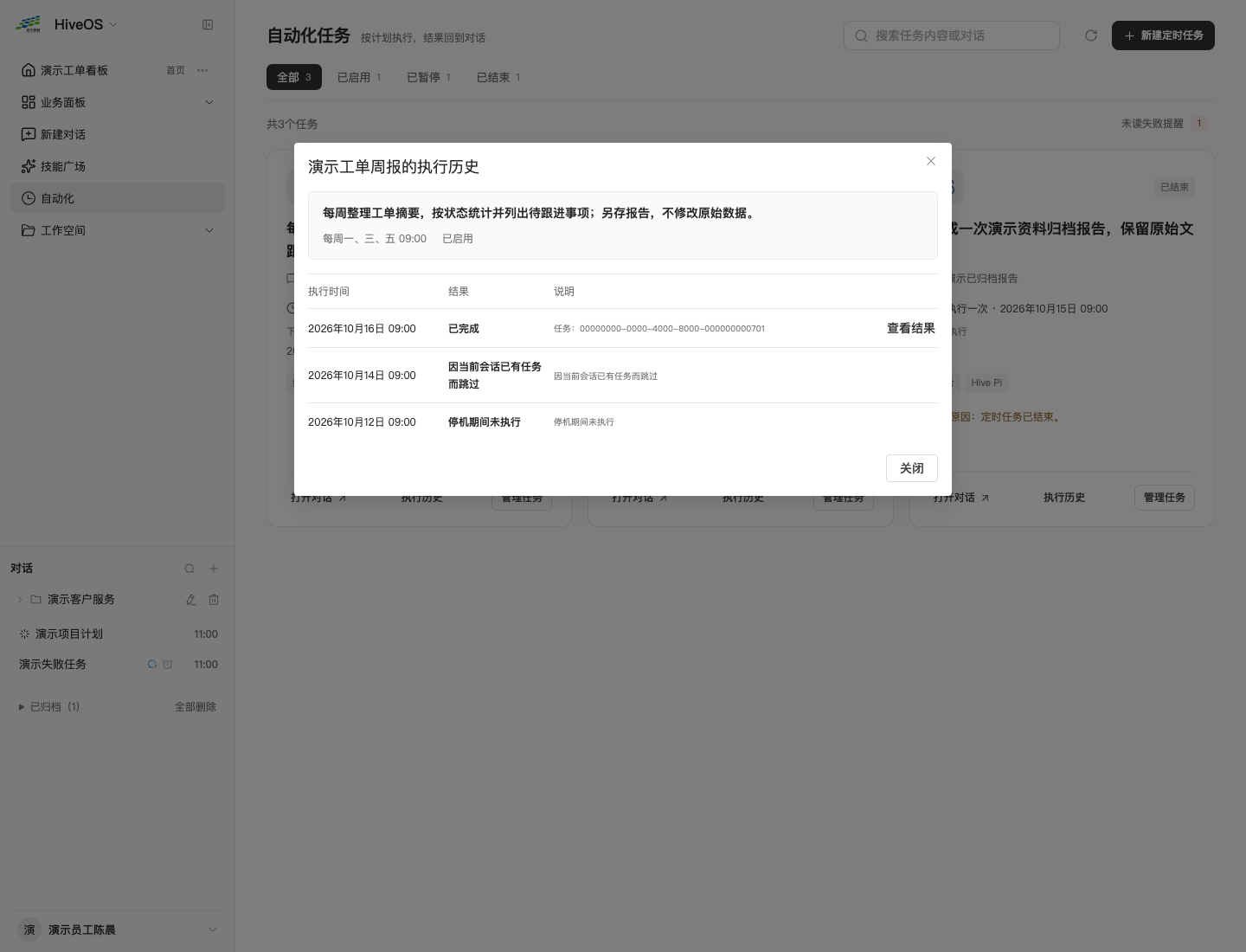Add a conversation with the 对话 plus icon
The image size is (1246, 952).
pos(214,569)
